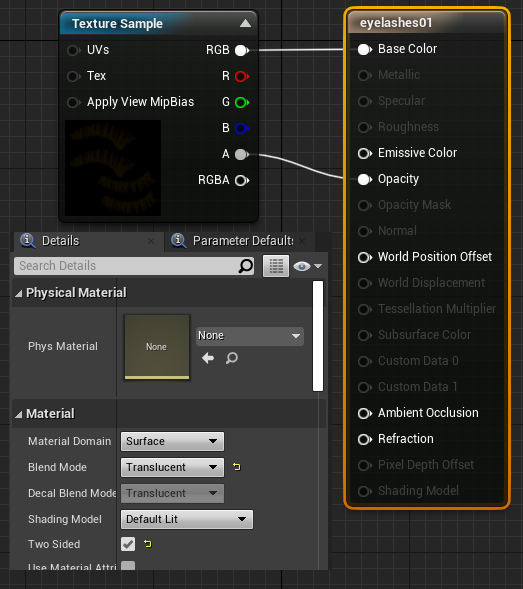Click the Refraction input pin
This screenshot has height=589, width=523.
pos(364,439)
